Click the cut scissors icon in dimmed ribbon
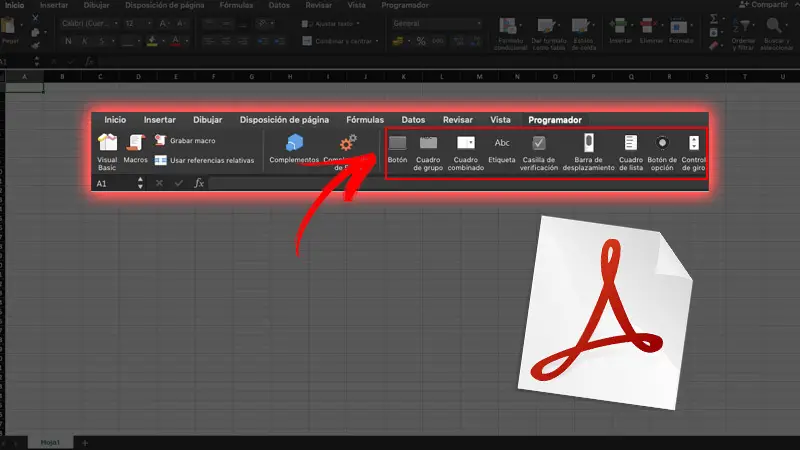This screenshot has height=450, width=800. coord(35,18)
